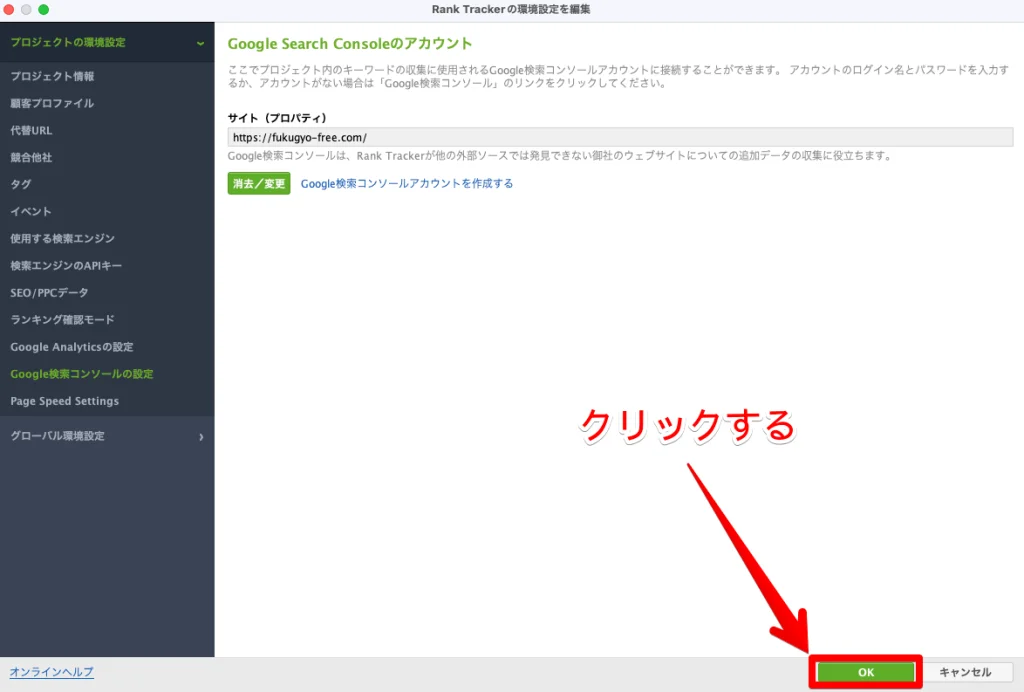
Task: Open イベント settings
Action: tap(31, 212)
